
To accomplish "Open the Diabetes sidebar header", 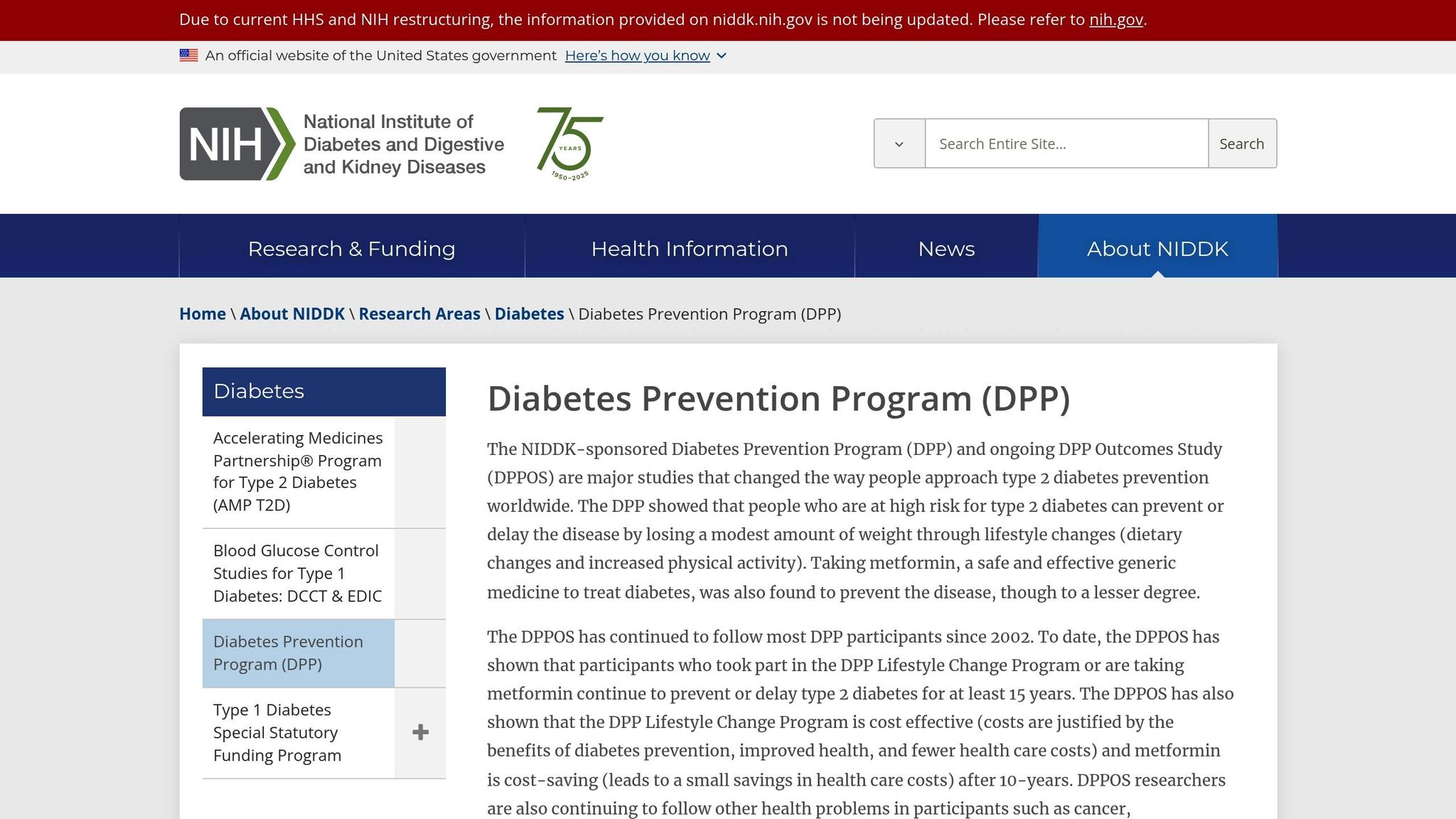I will coord(324,391).
